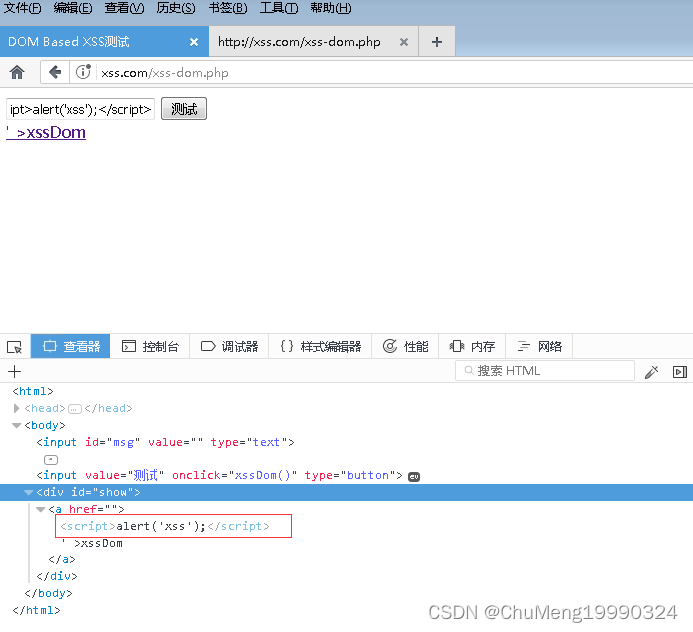Open the 书签(B) menu
Screen dimensions: 693x632
(x=228, y=8)
